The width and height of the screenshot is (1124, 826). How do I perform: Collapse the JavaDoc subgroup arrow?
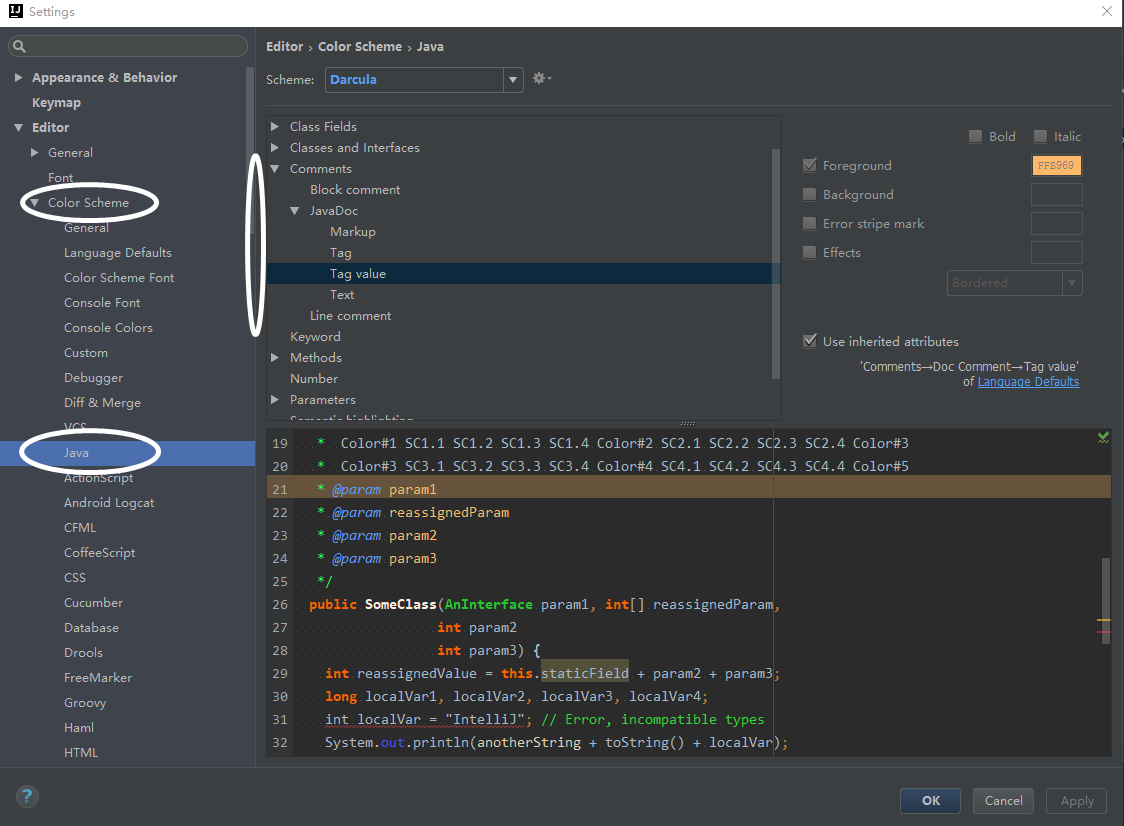coord(295,211)
